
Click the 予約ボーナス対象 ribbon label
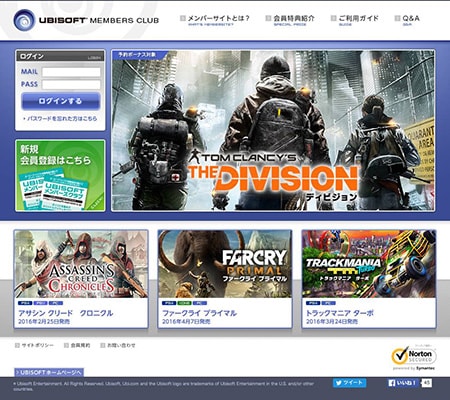point(137,55)
